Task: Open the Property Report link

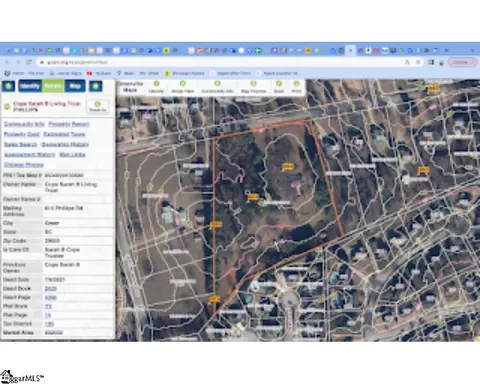Action: [x=69, y=124]
